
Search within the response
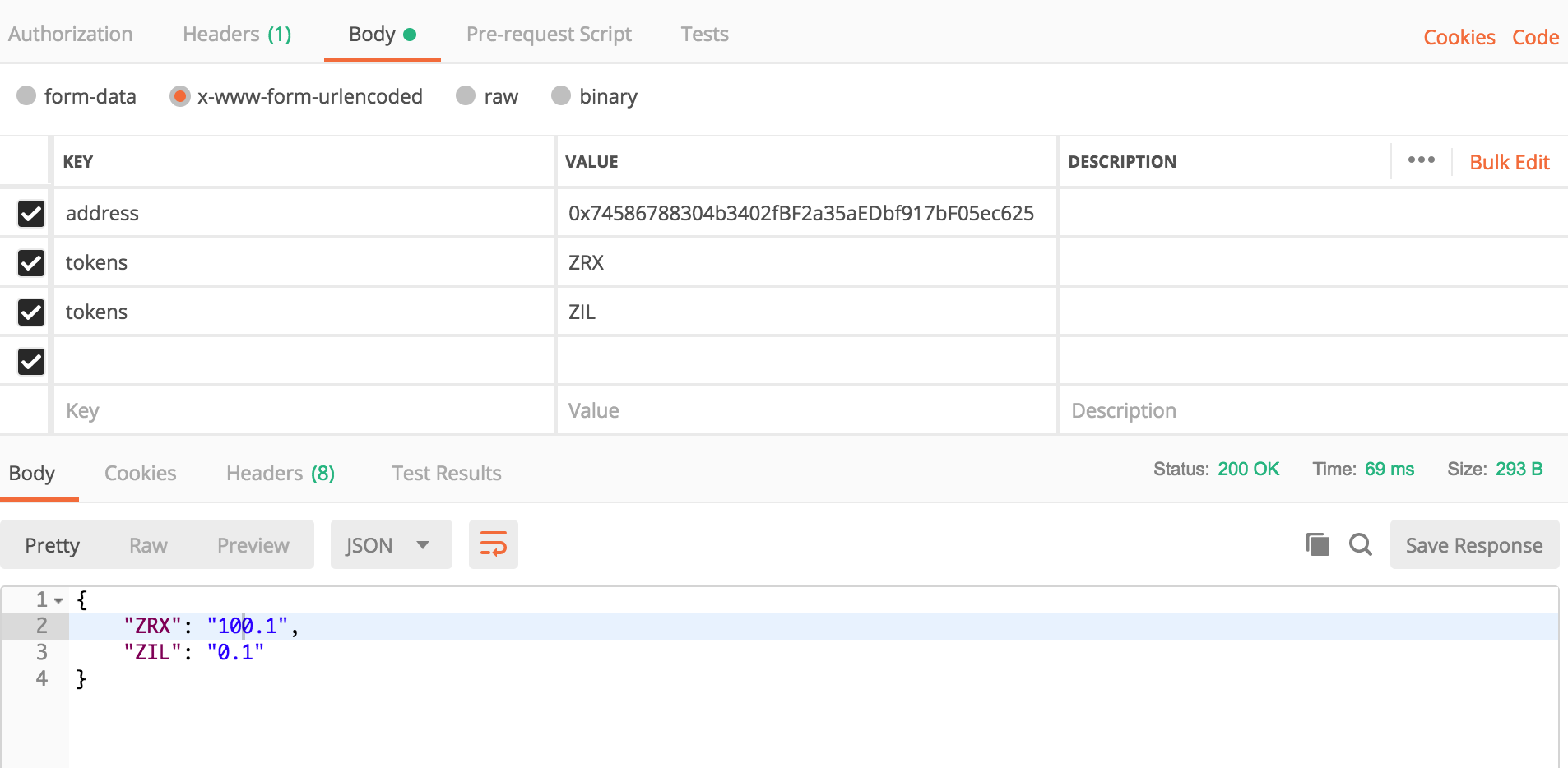point(1361,544)
